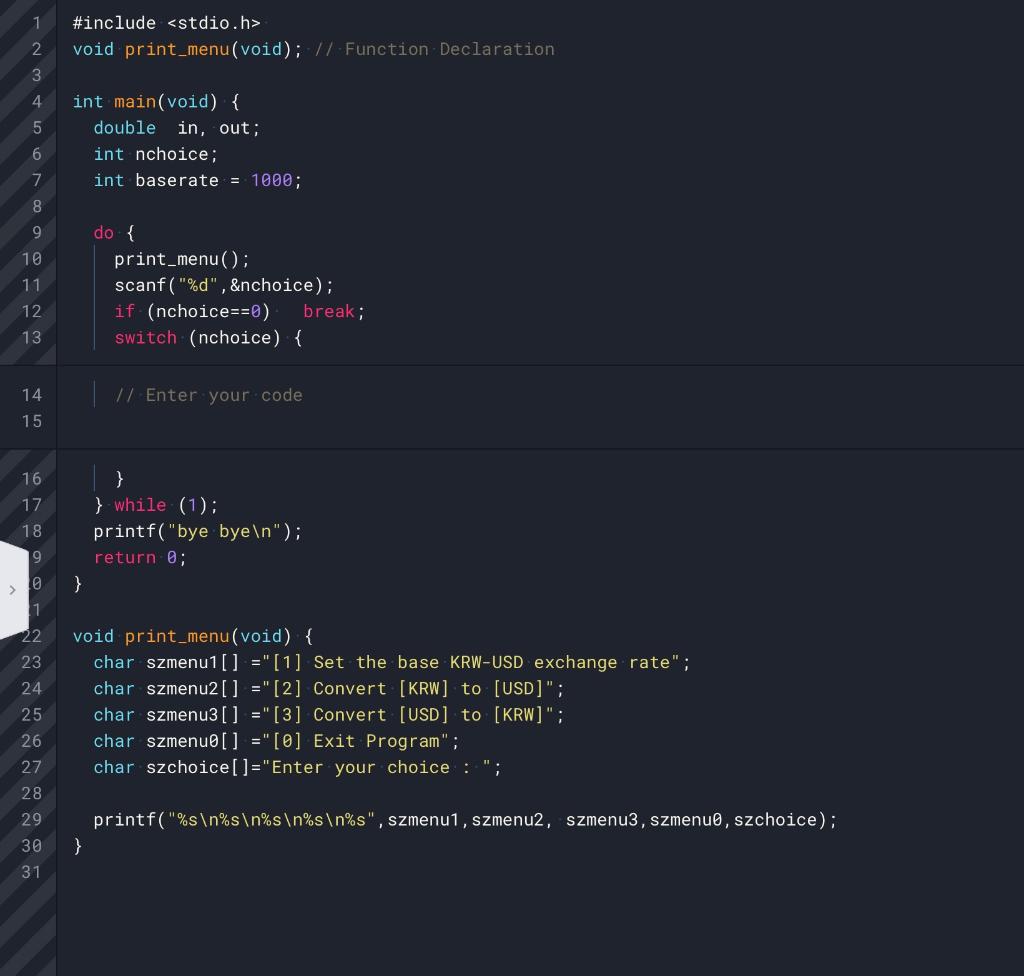Screen dimensions: 1024x976
Task: Click the printf format string line 29
Action: [x=465, y=819]
